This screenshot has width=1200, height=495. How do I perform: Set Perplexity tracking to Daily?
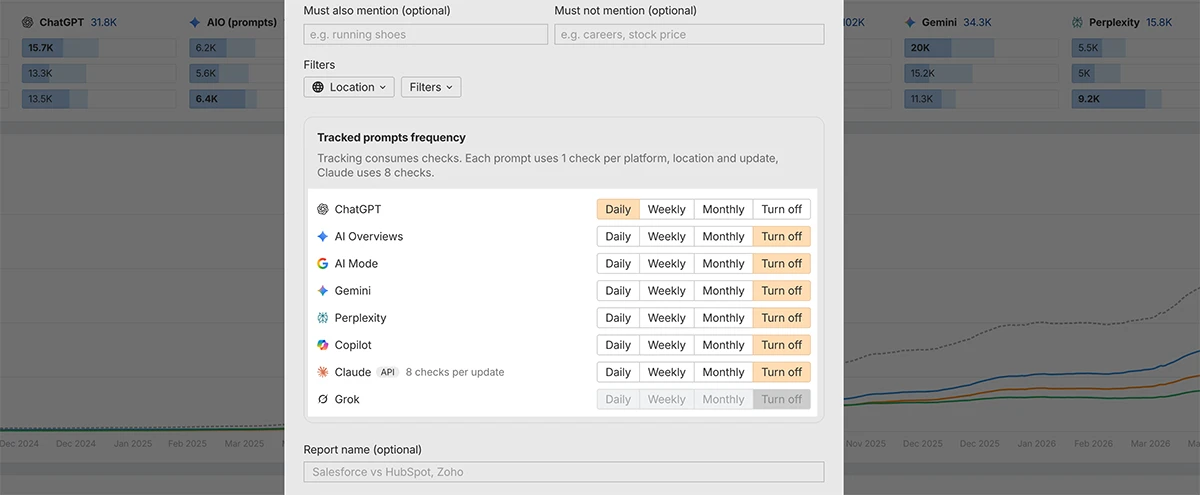point(618,318)
